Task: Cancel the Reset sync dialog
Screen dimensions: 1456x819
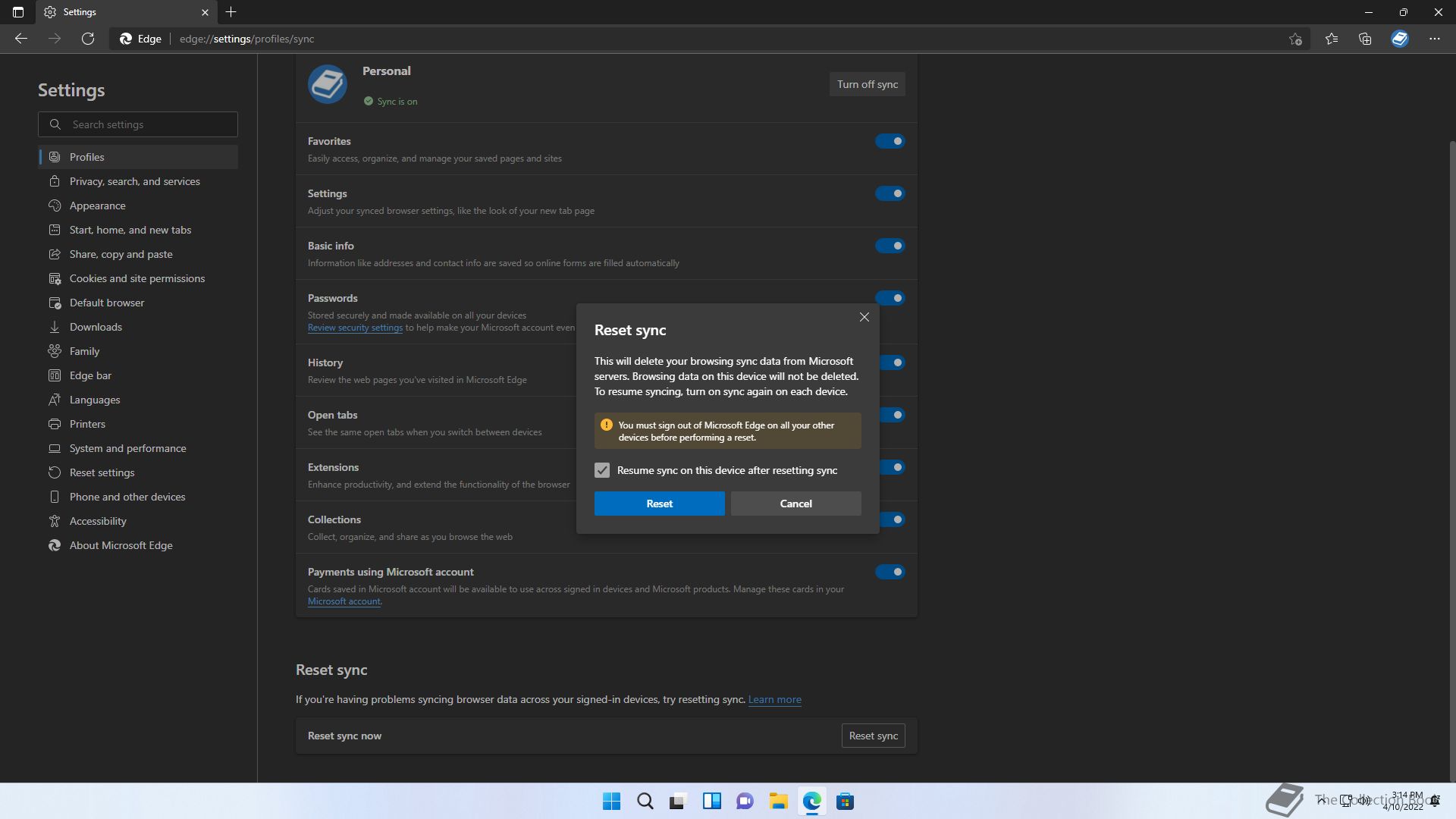Action: (795, 504)
